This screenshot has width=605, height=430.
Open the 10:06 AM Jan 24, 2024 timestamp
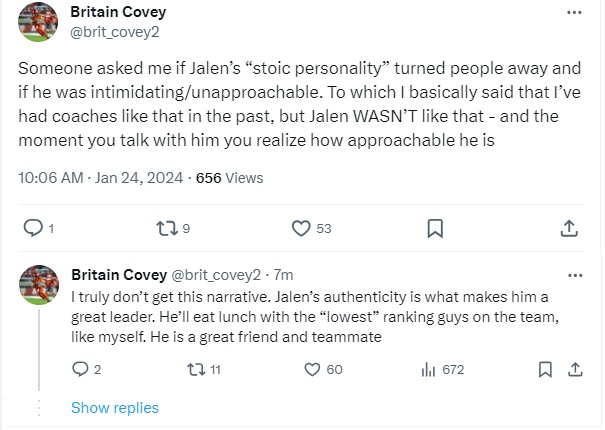[x=101, y=178]
